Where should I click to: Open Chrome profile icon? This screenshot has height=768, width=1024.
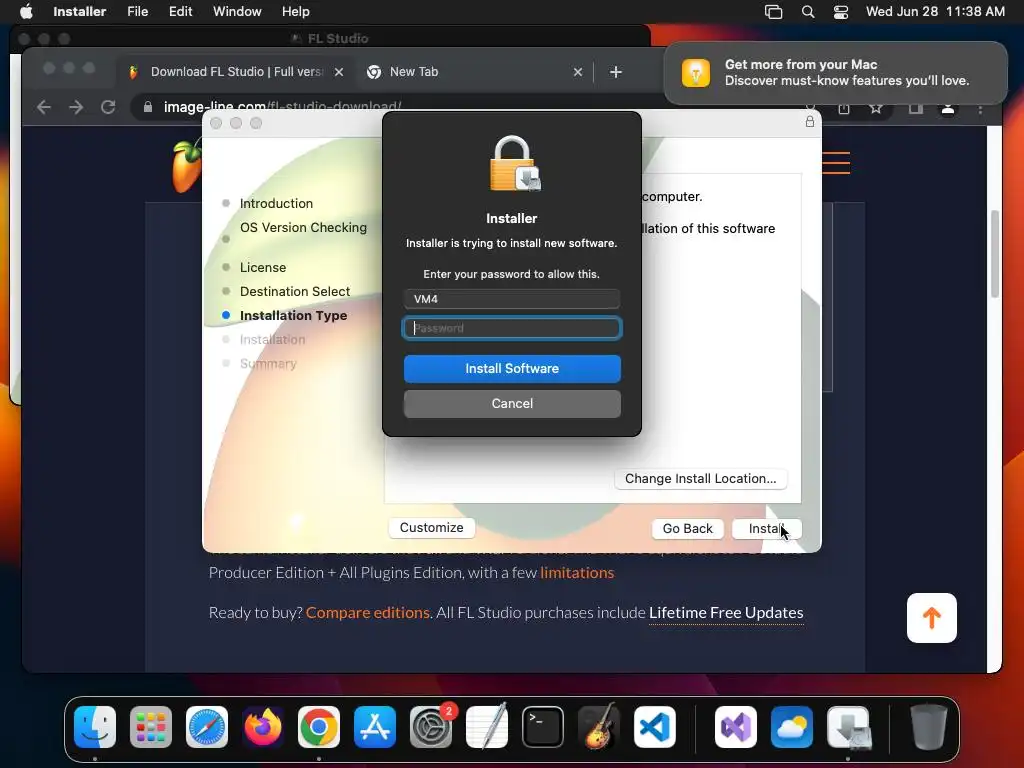(948, 108)
